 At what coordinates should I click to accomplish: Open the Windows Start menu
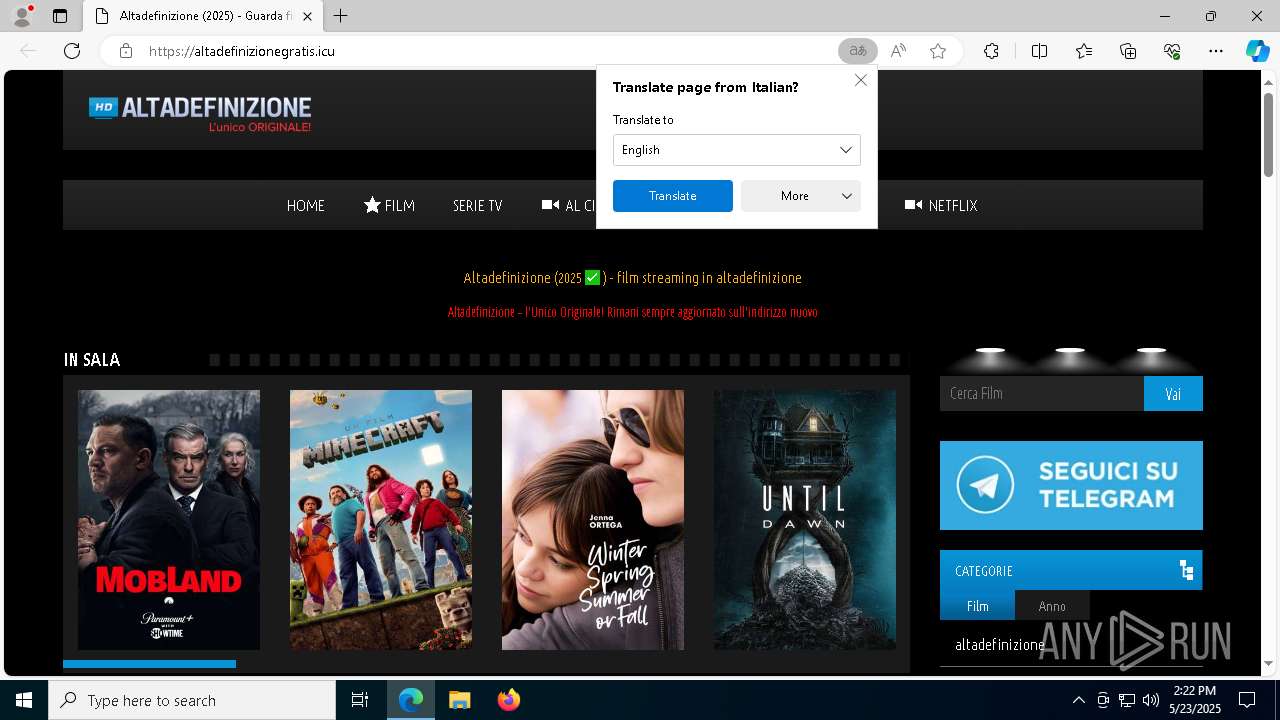(24, 700)
